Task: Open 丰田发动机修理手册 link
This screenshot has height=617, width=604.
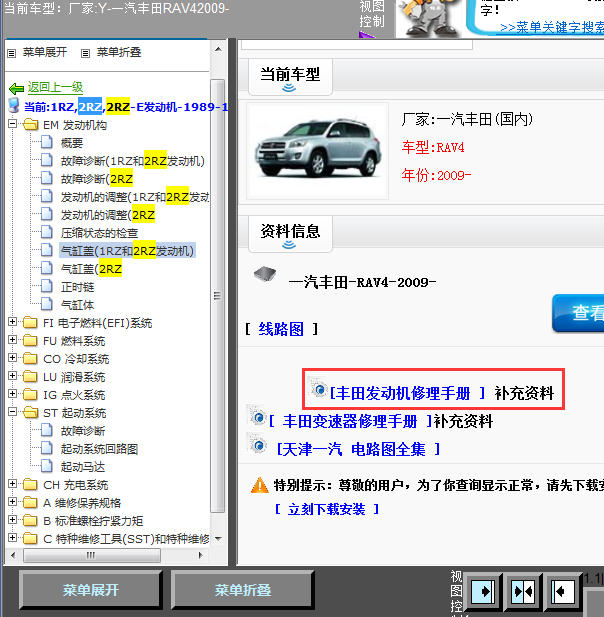Action: click(x=407, y=393)
